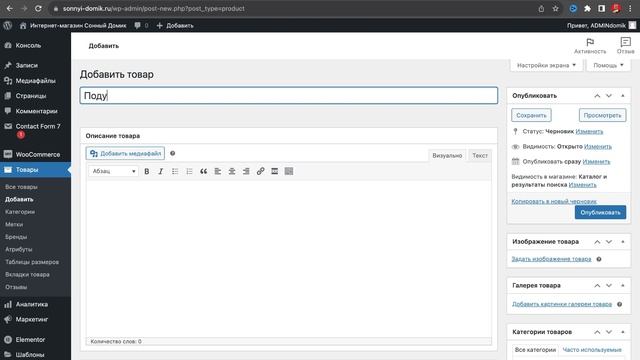
Task: Click the Сохранить draft button
Action: point(531,116)
